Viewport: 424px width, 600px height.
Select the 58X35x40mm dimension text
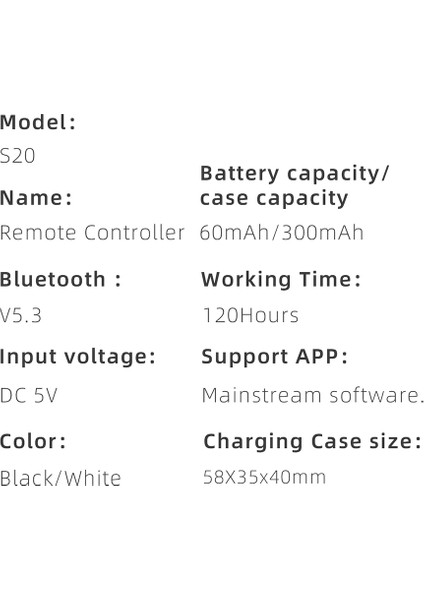tap(264, 477)
